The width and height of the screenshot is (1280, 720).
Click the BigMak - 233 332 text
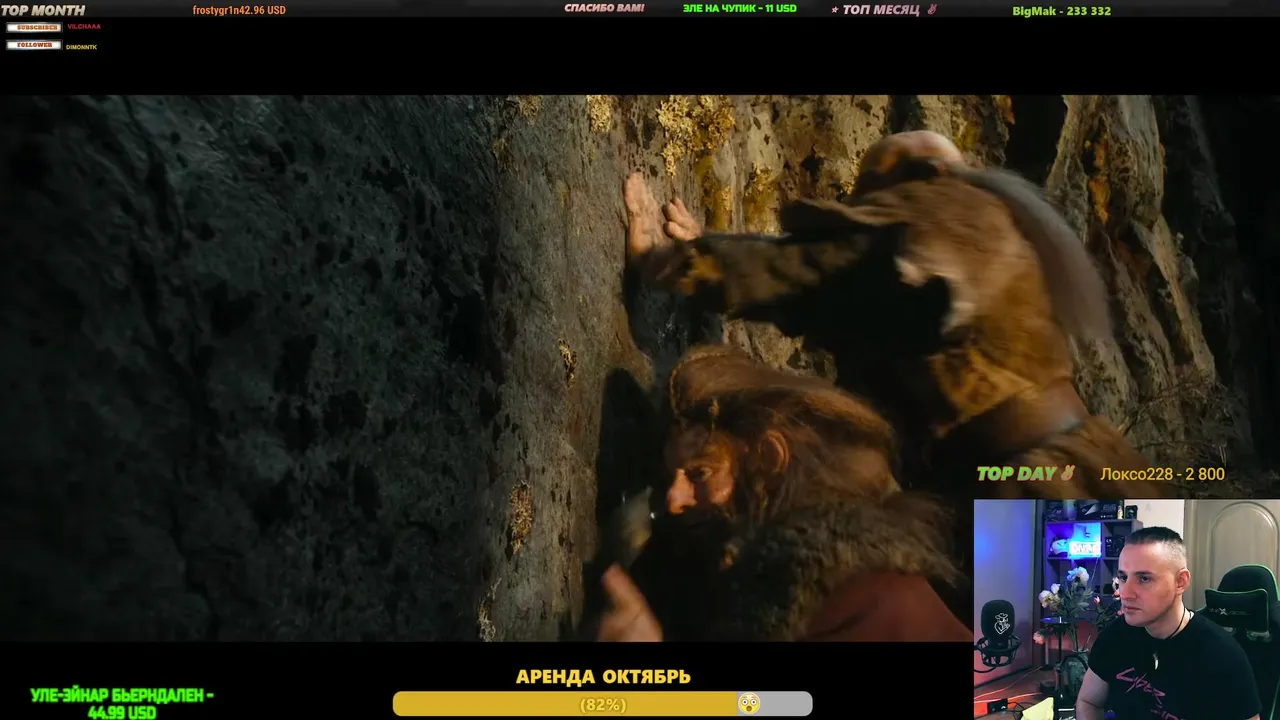click(1062, 11)
